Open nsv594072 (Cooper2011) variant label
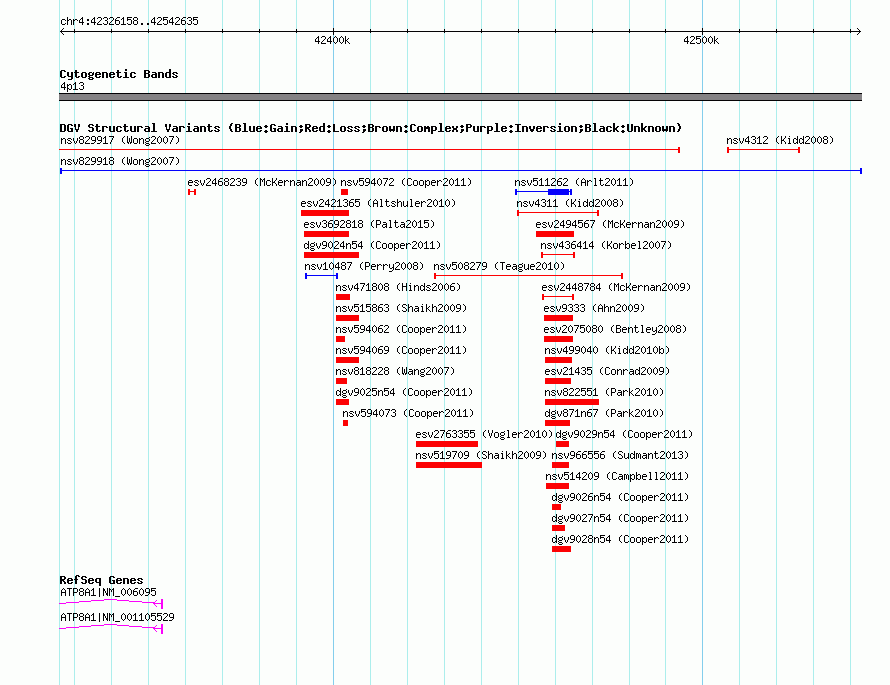Image resolution: width=890 pixels, height=685 pixels. pos(406,182)
